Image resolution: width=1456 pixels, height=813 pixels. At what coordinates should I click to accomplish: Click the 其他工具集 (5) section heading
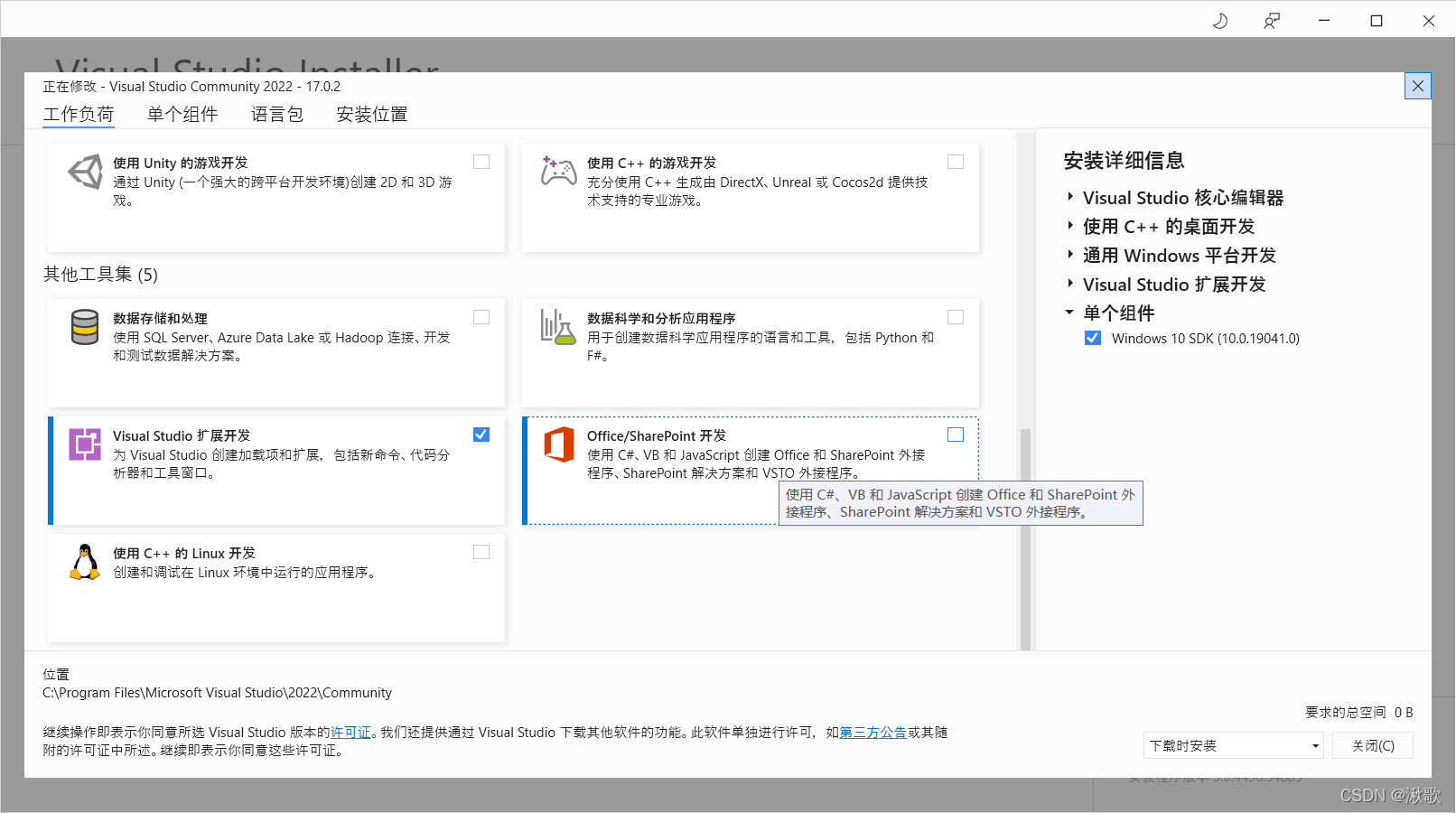pyautogui.click(x=100, y=275)
